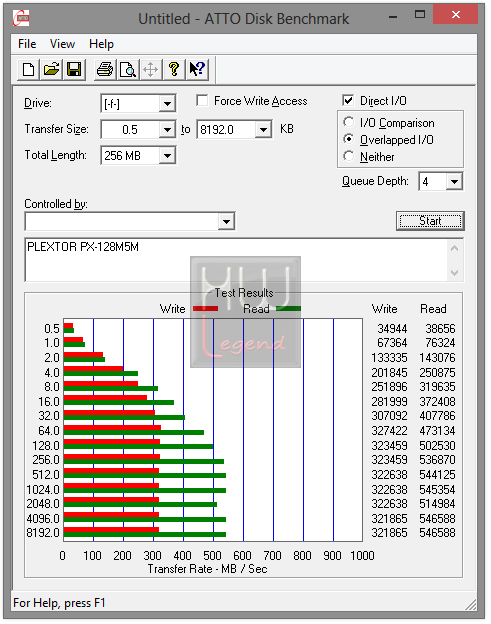Open the Help menu
Image resolution: width=491 pixels, height=624 pixels.
point(101,44)
